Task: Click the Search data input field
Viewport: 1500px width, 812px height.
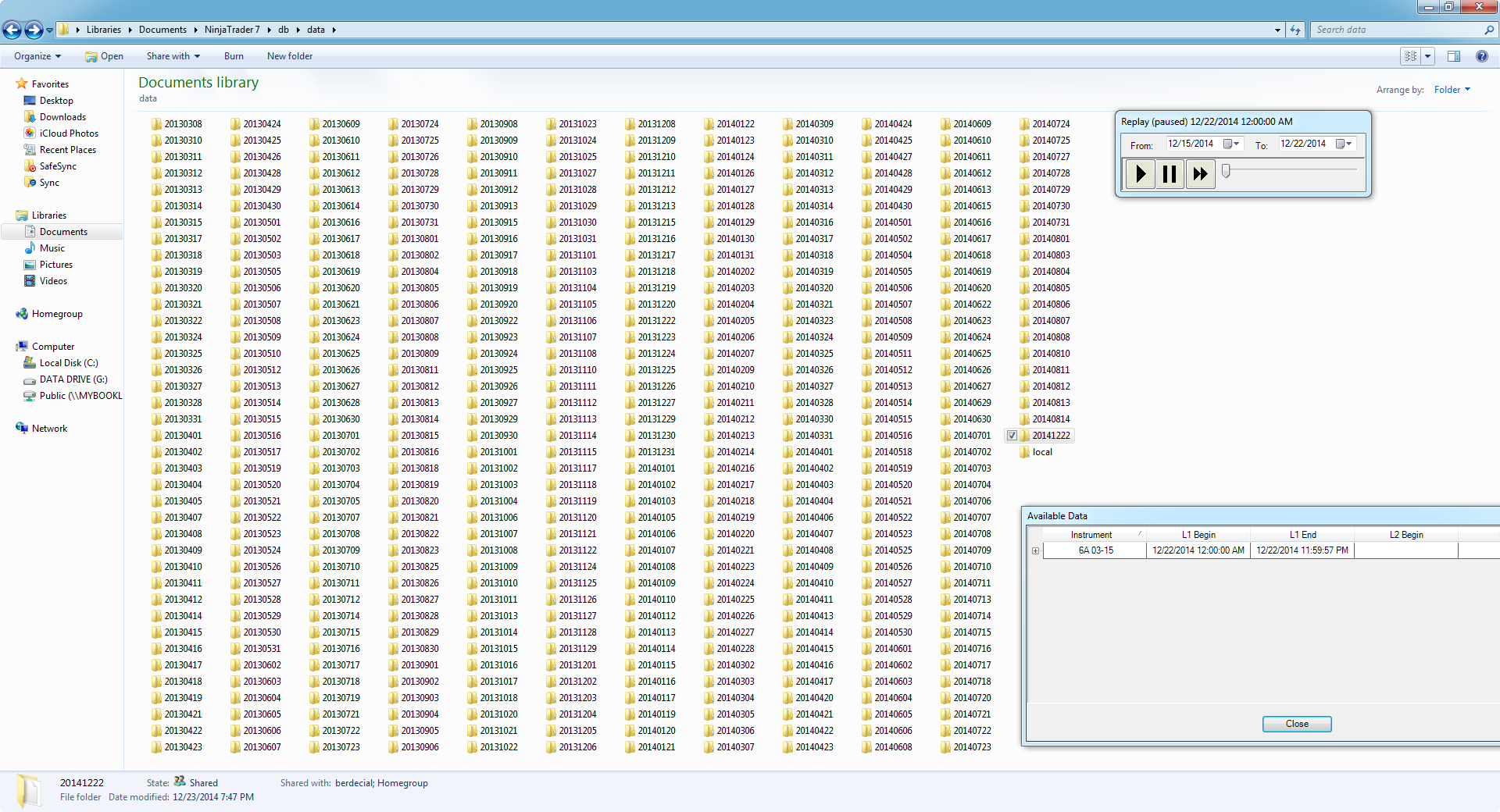Action: point(1398,30)
